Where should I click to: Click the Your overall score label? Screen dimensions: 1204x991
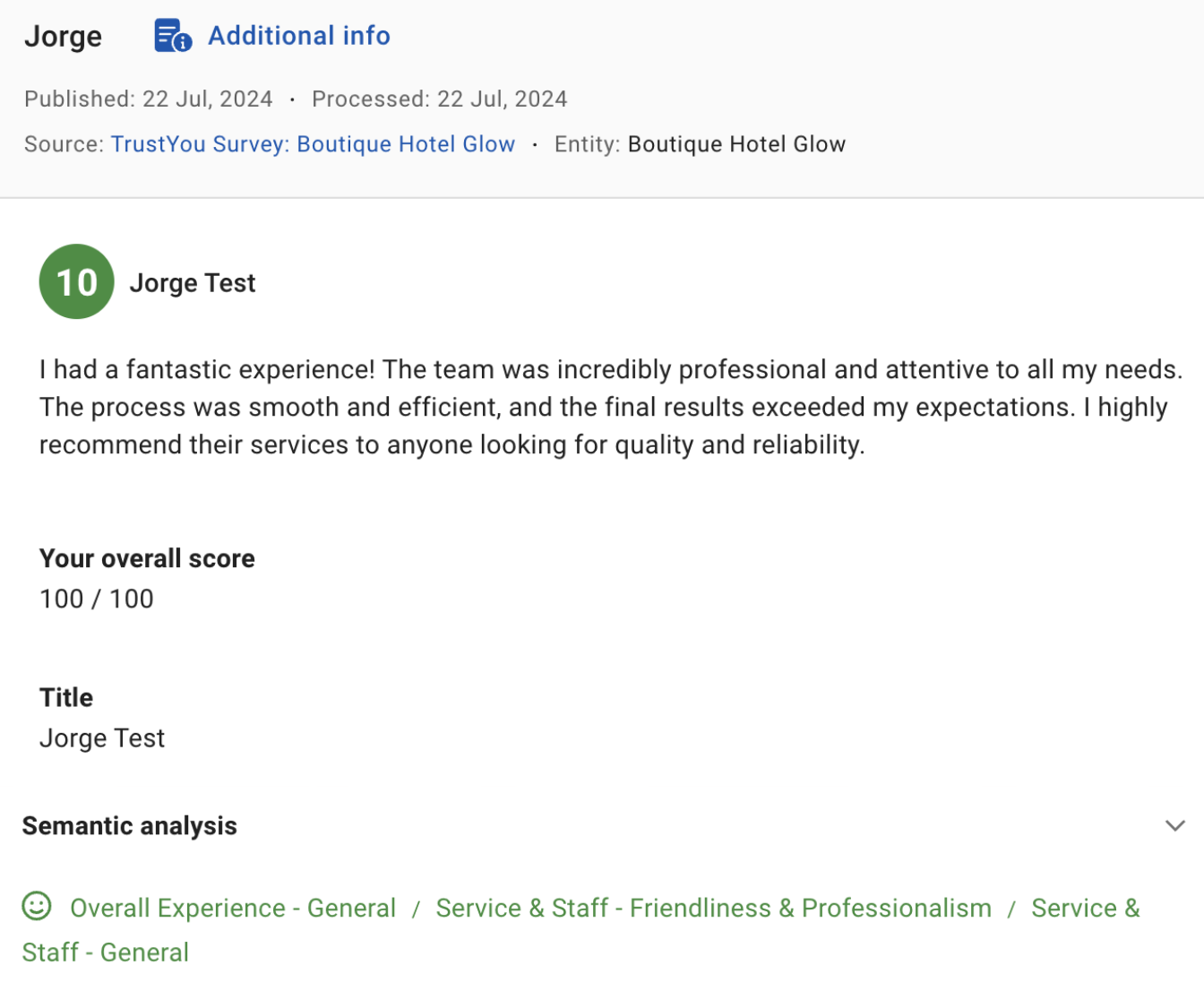pos(147,558)
